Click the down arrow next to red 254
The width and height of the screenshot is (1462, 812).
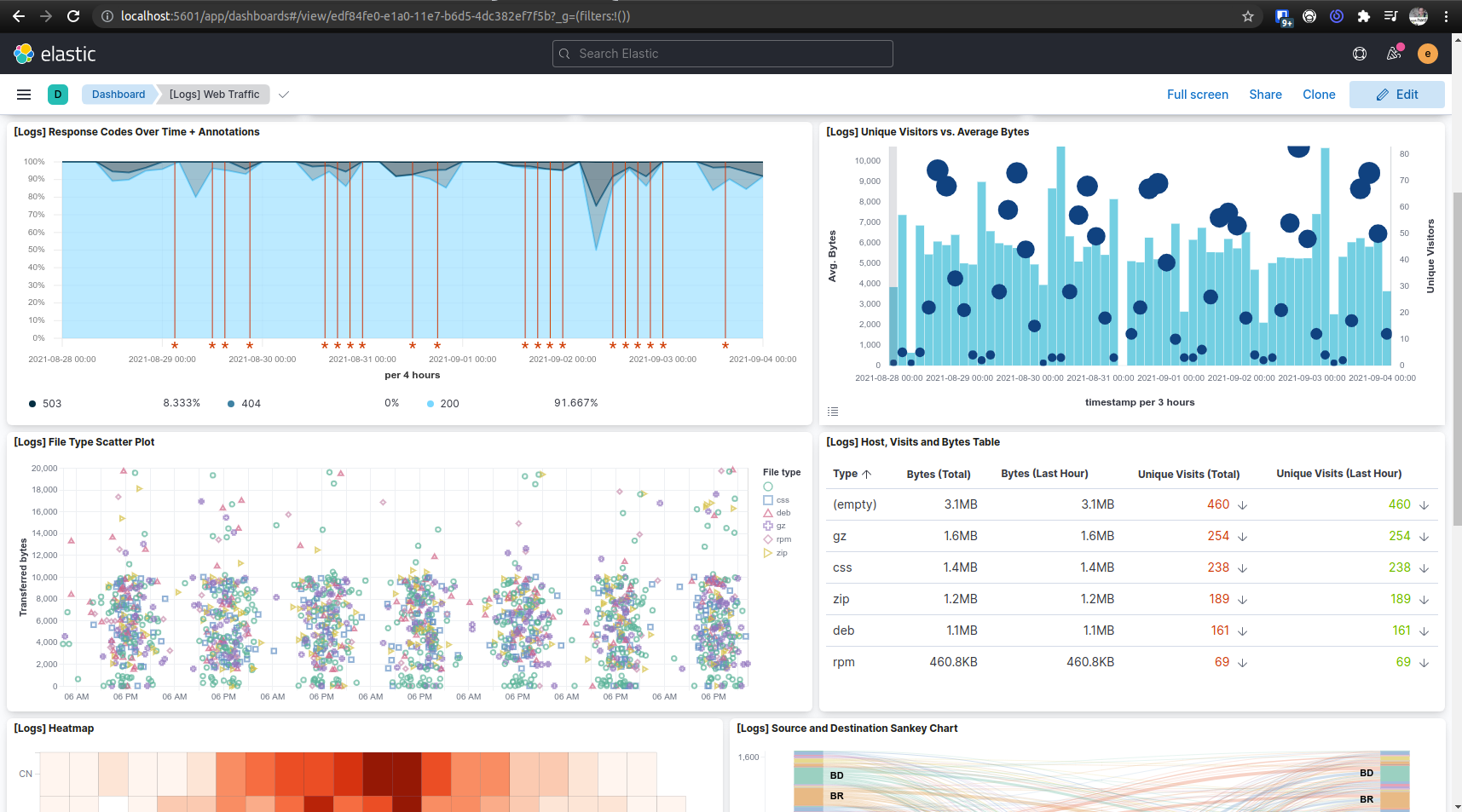point(1243,537)
